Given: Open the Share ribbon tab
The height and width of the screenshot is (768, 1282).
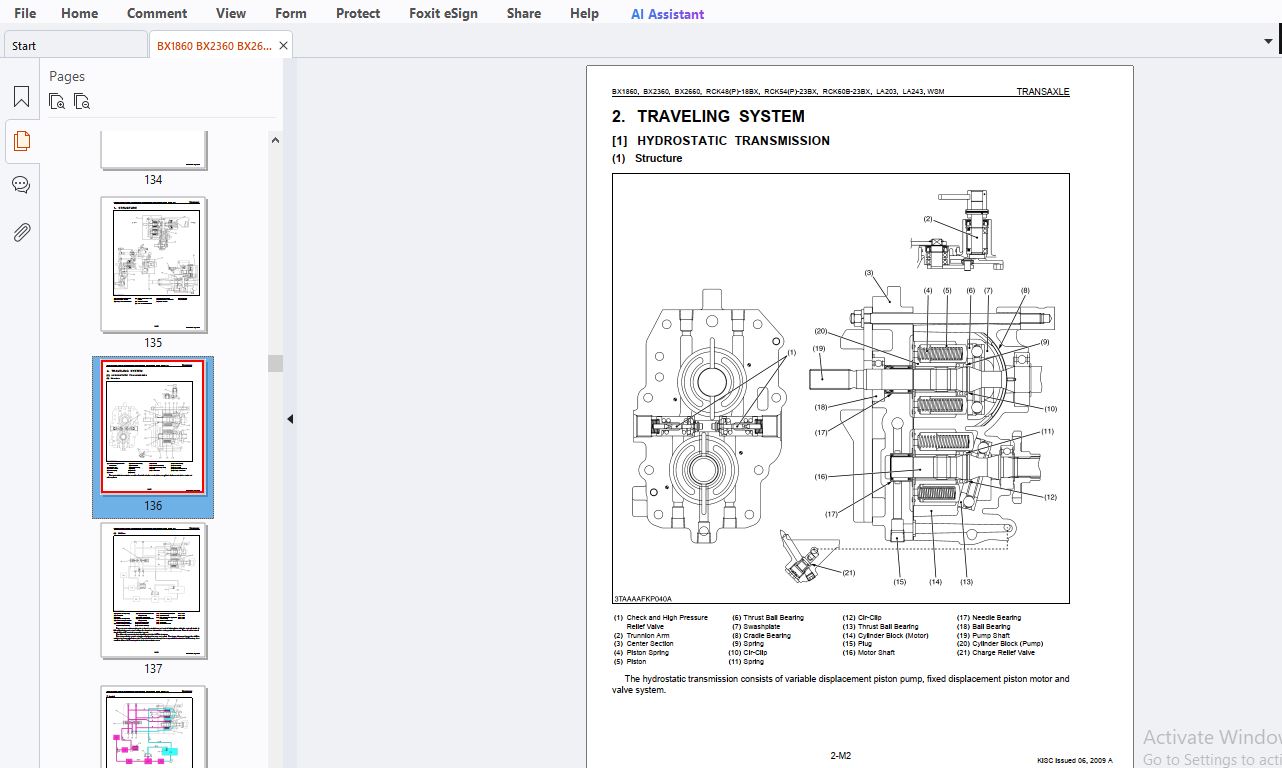Looking at the screenshot, I should click(524, 13).
